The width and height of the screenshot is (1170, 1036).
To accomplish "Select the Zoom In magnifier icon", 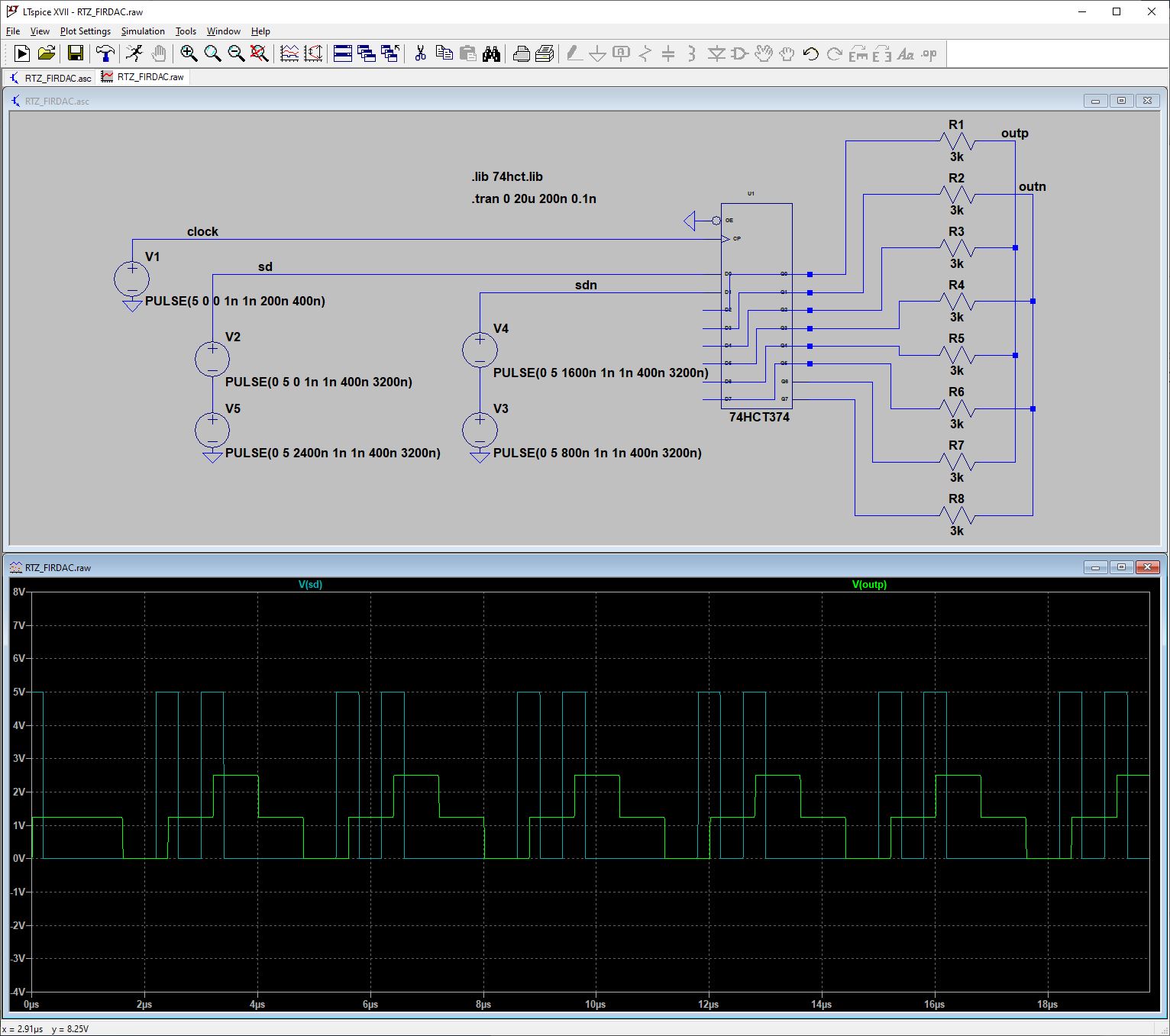I will 189,53.
